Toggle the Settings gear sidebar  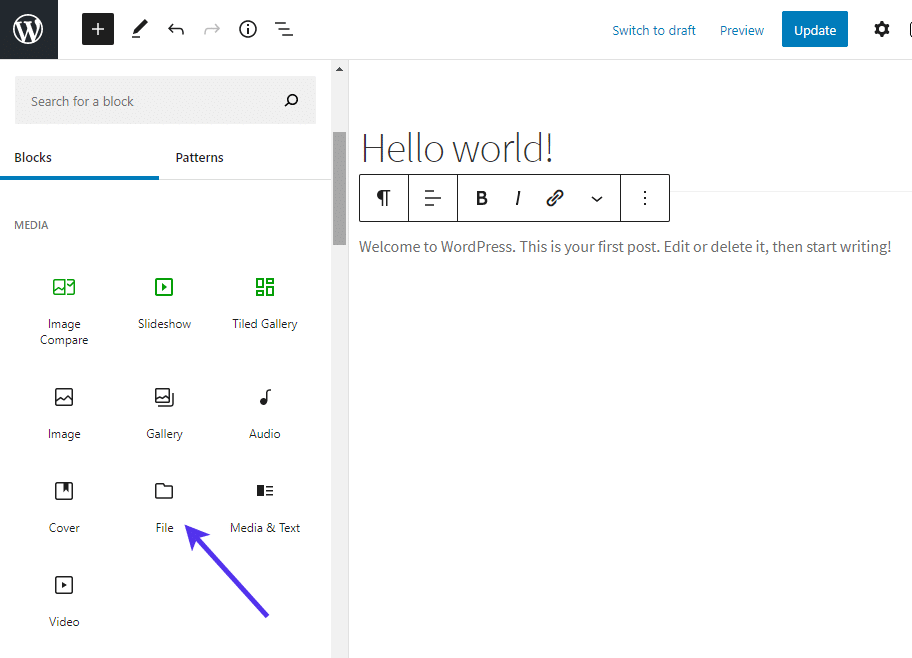coord(881,29)
